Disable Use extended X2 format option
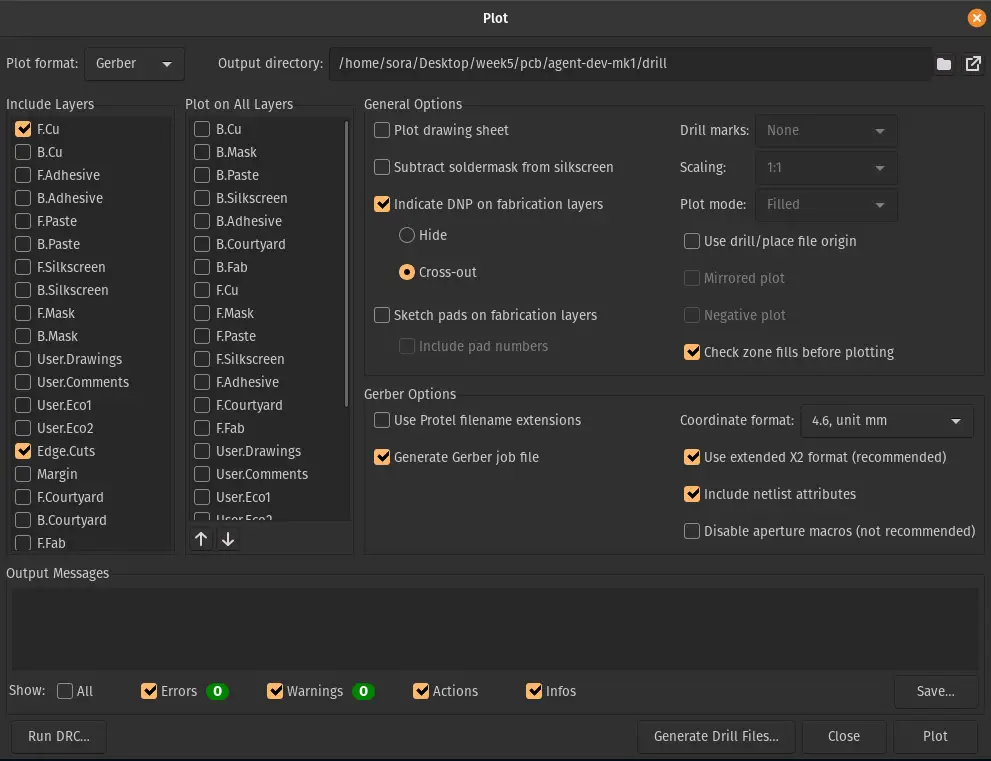Screen dimensions: 991x761 click(x=692, y=457)
